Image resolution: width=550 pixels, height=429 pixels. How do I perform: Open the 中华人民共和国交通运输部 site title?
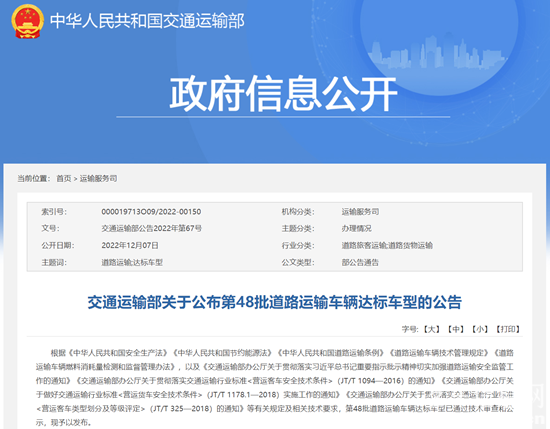click(x=147, y=21)
